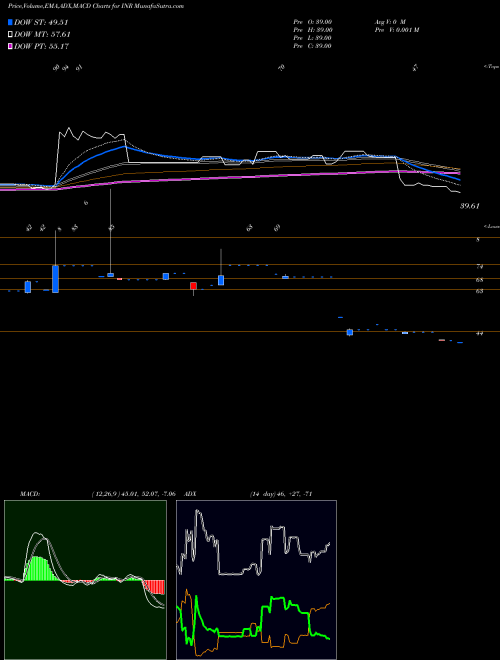The height and width of the screenshot is (660, 500).
Task: Select the 'DOW MT: 57.61' legend label
Action: click(x=42, y=35)
